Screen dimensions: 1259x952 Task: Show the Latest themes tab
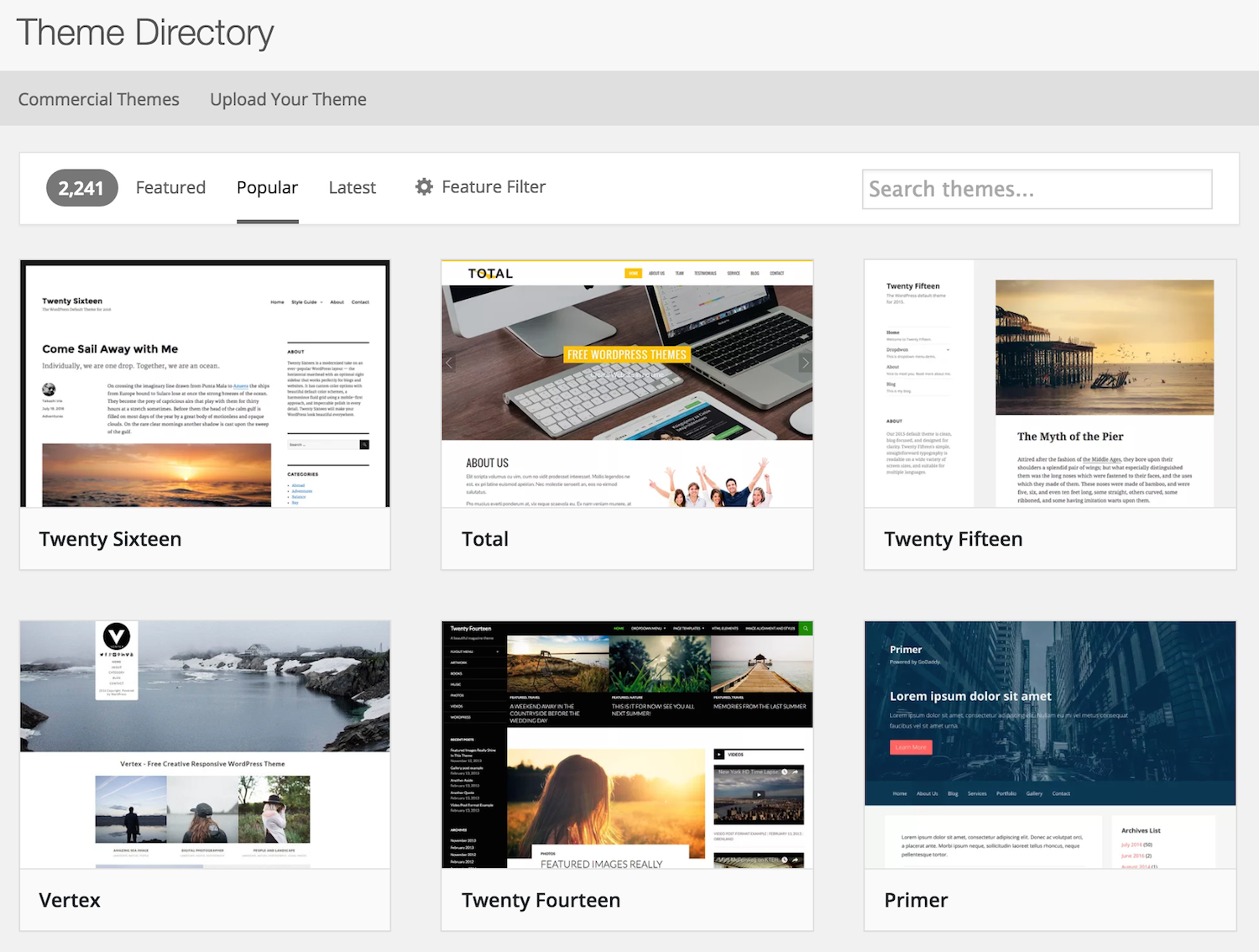tap(352, 187)
